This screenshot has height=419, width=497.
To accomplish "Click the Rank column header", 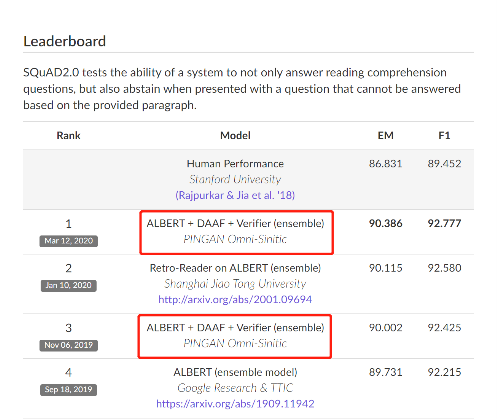I will coord(68,135).
